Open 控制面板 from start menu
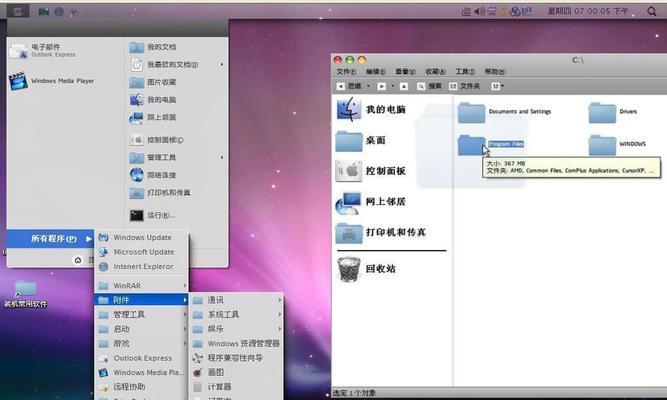The image size is (667, 400). tap(157, 140)
